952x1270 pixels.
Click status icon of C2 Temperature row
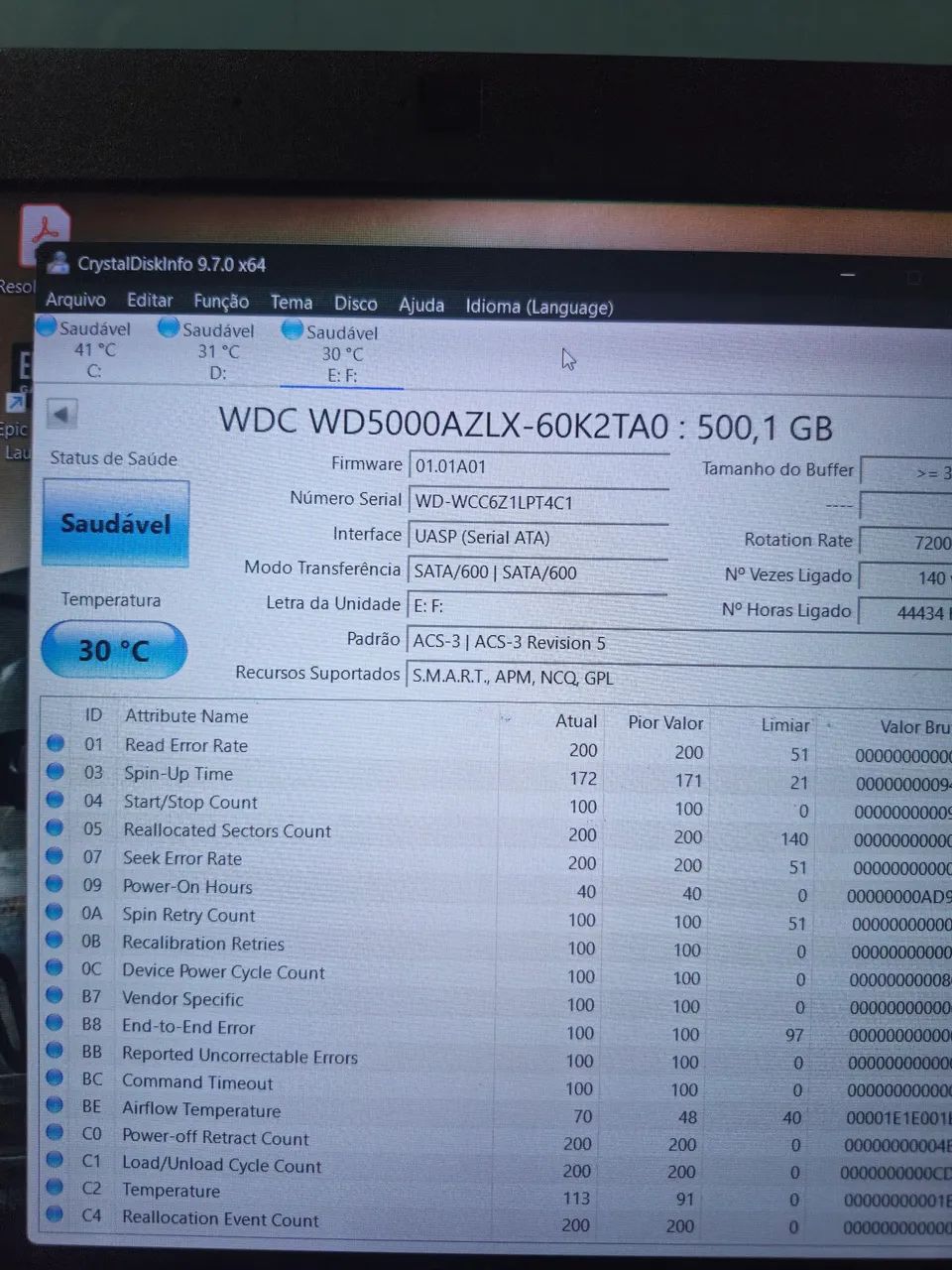click(56, 1186)
